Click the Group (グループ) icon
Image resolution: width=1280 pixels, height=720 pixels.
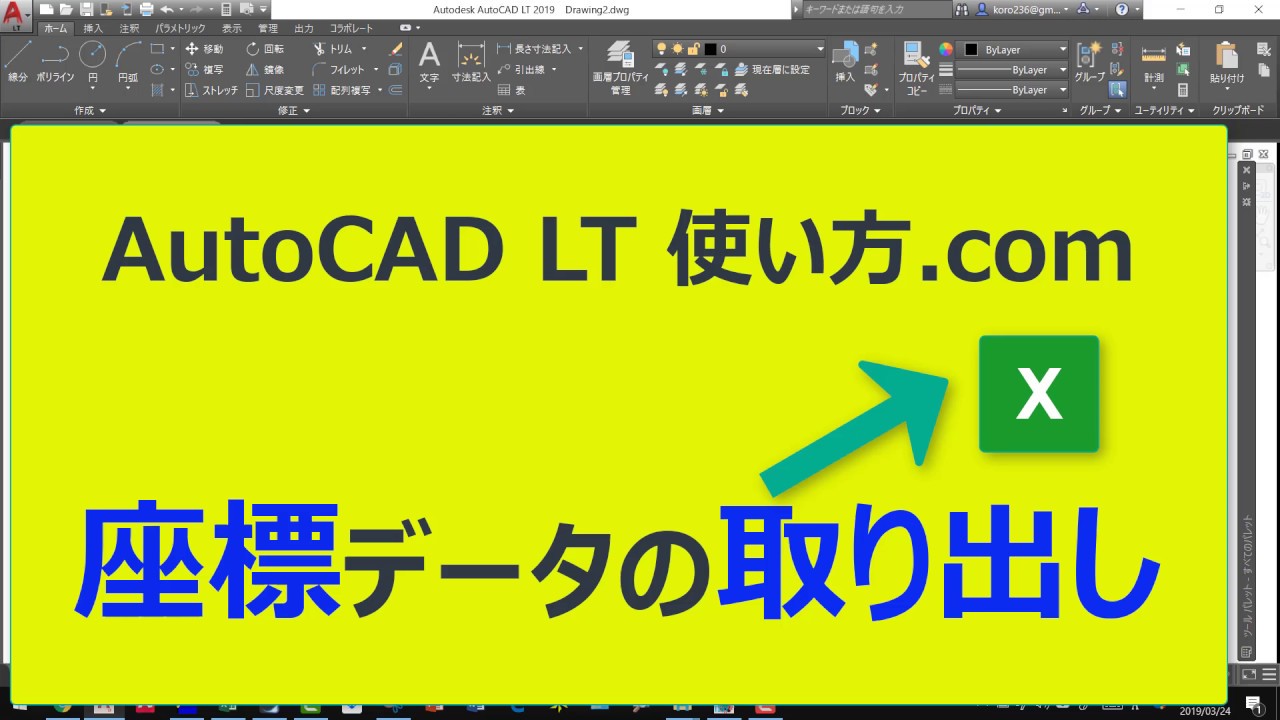point(1089,62)
